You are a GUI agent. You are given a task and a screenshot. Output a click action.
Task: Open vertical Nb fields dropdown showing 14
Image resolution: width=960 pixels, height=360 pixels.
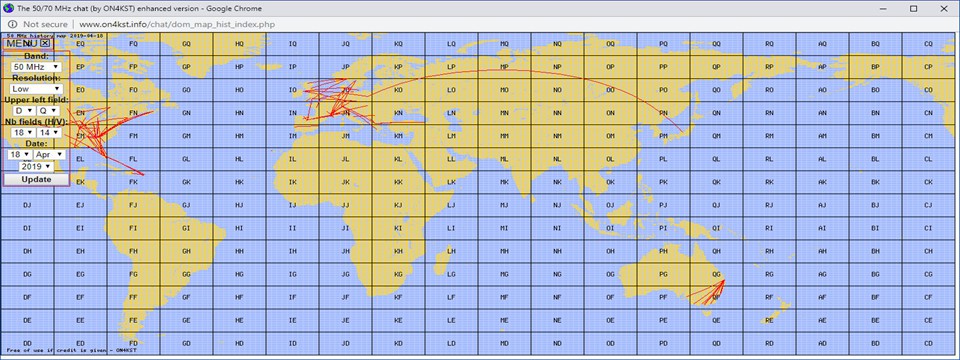click(x=48, y=132)
